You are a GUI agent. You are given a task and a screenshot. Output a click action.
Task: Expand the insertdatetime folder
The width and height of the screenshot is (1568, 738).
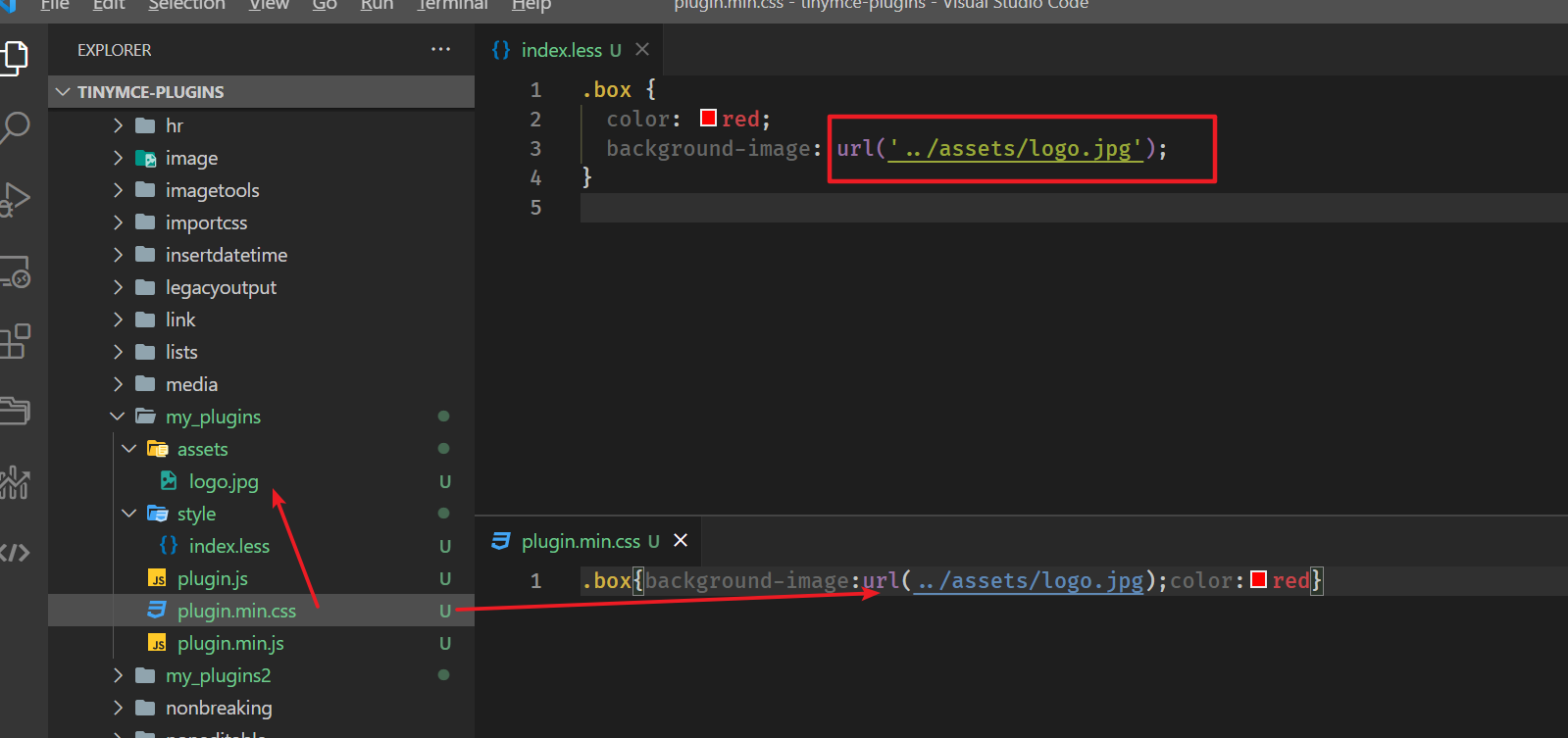(x=118, y=255)
